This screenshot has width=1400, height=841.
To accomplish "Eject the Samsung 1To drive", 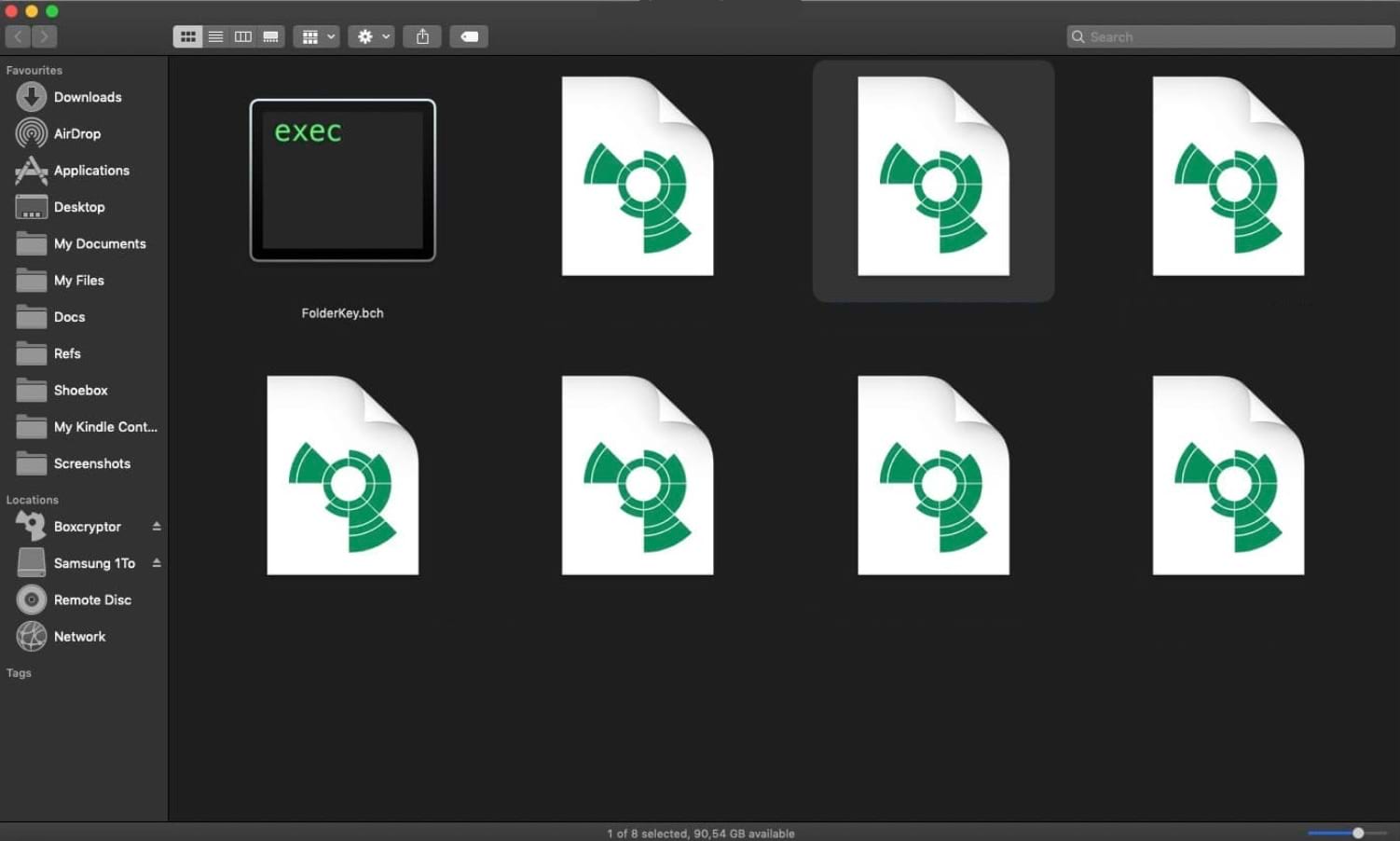I will point(157,563).
